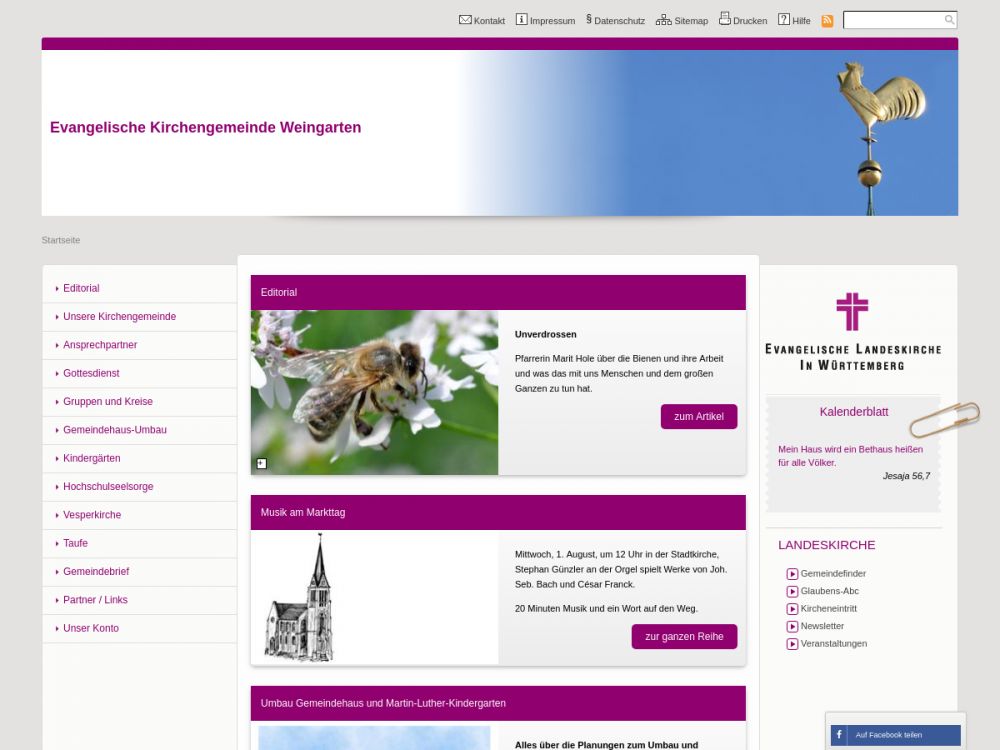Screen dimensions: 1000x750
Task: Open the Gottesdienst menu item
Action: pyautogui.click(x=91, y=373)
